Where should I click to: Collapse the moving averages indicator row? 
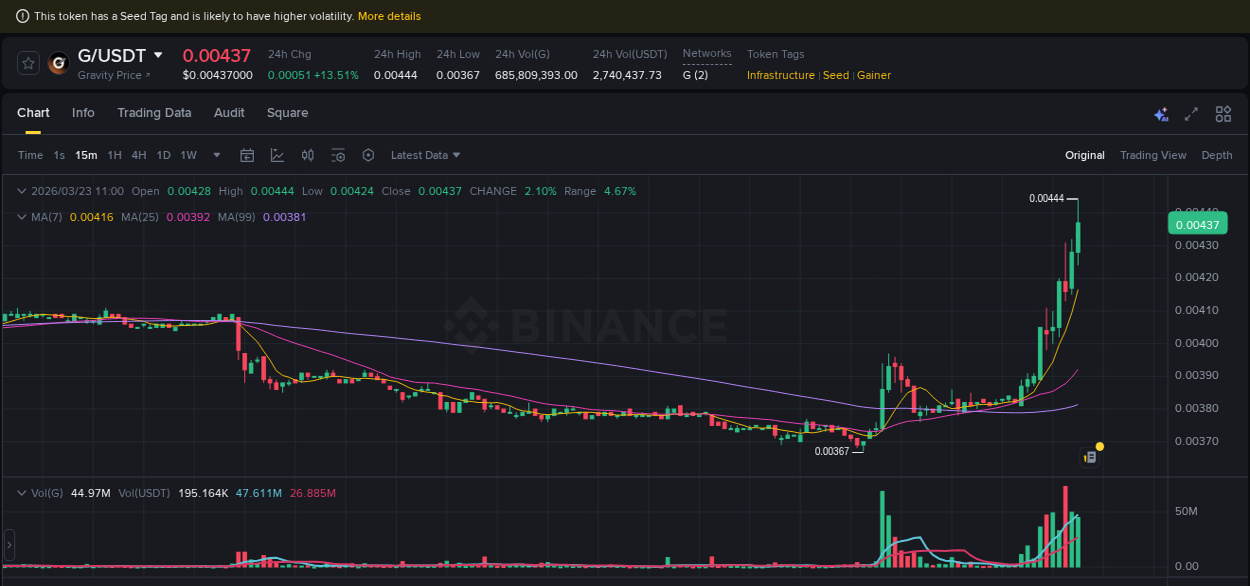pyautogui.click(x=22, y=217)
